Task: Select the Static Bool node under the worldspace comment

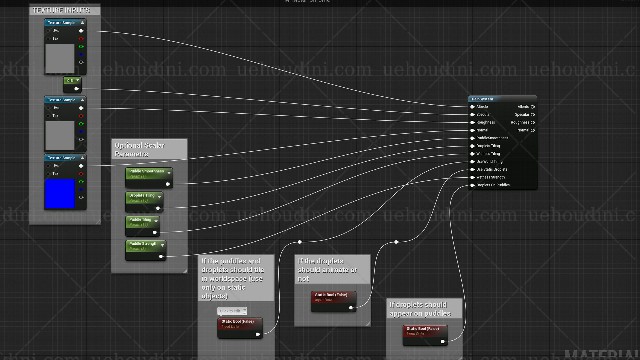Action: [240, 328]
